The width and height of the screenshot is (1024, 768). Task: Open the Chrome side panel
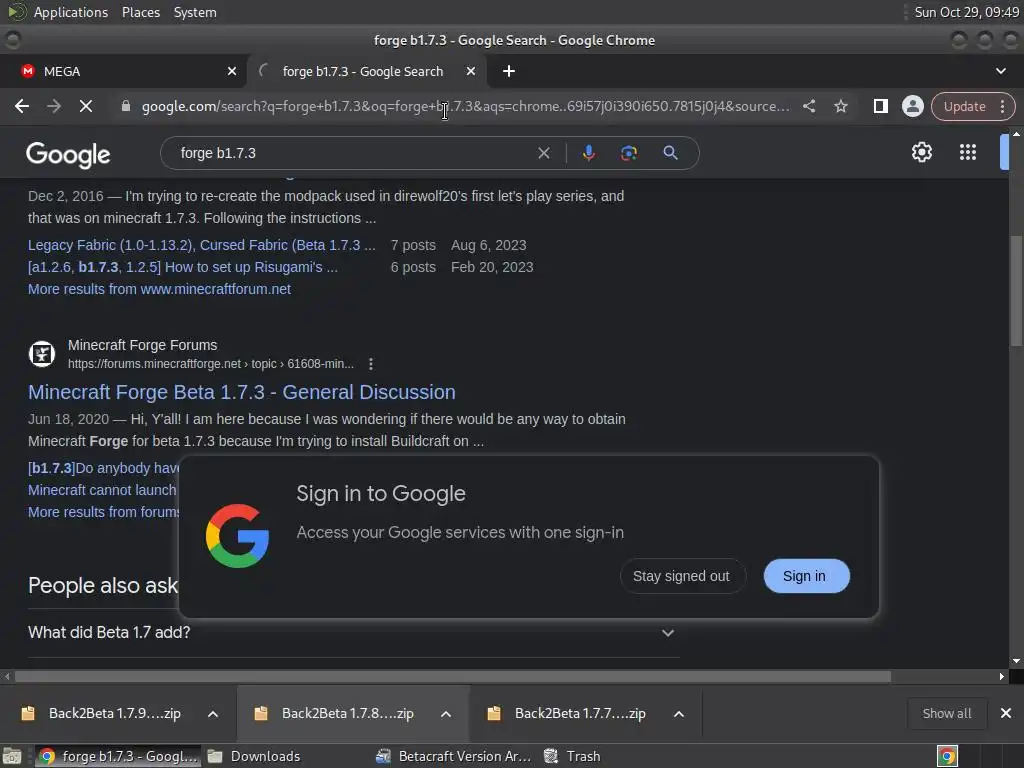click(x=880, y=106)
